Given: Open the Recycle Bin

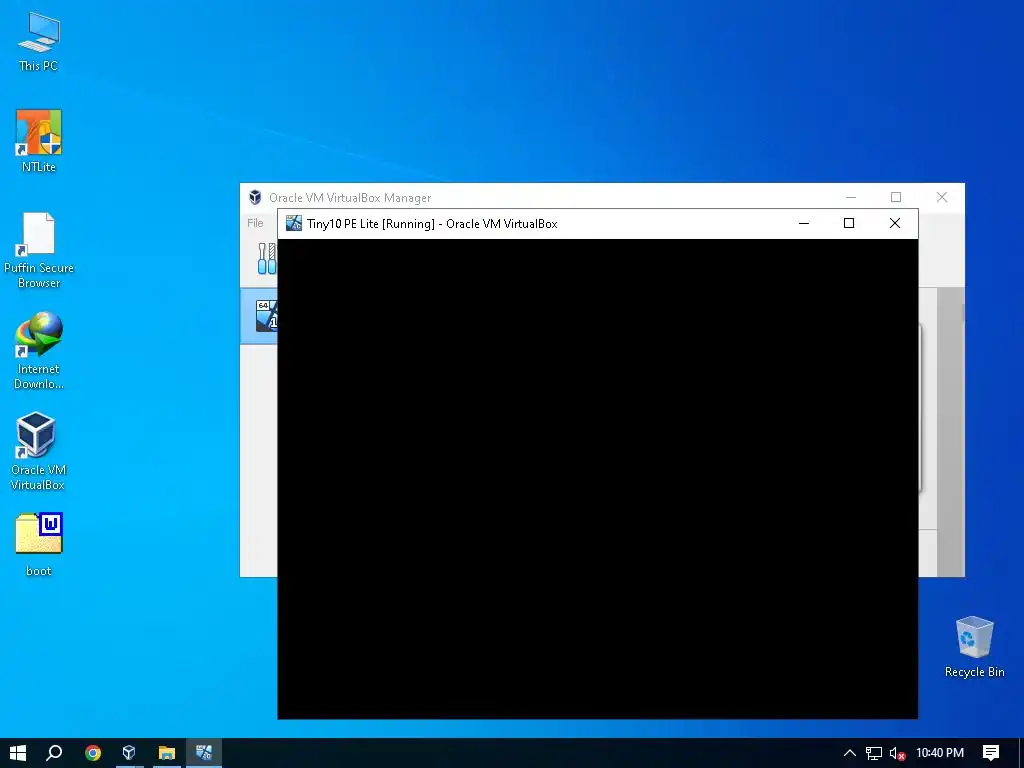Looking at the screenshot, I should [x=974, y=647].
